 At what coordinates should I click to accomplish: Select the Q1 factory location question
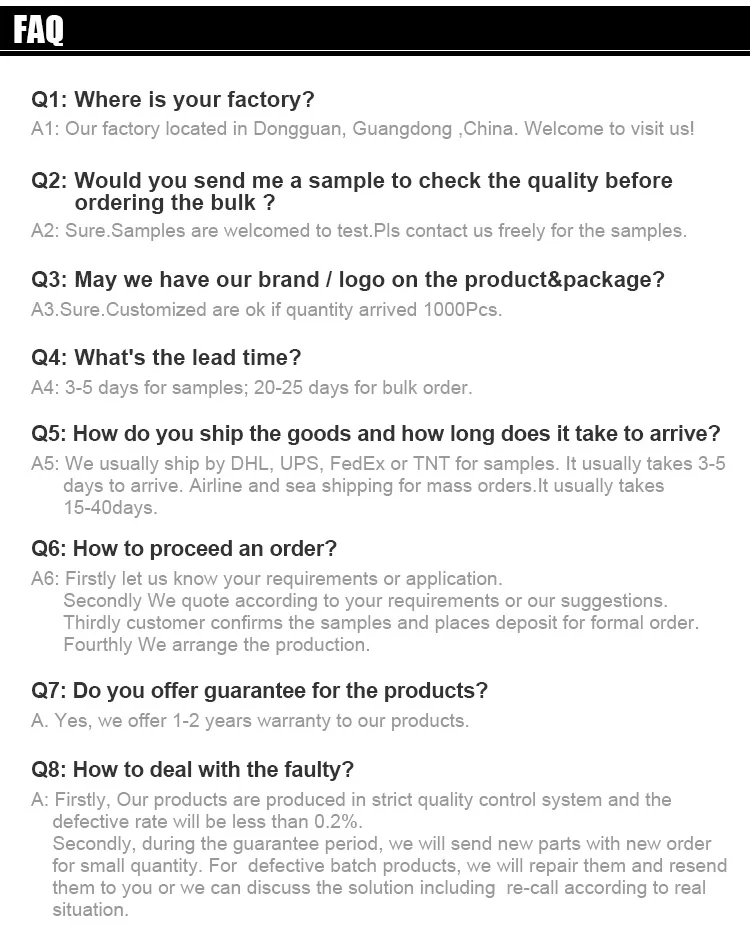[x=173, y=99]
